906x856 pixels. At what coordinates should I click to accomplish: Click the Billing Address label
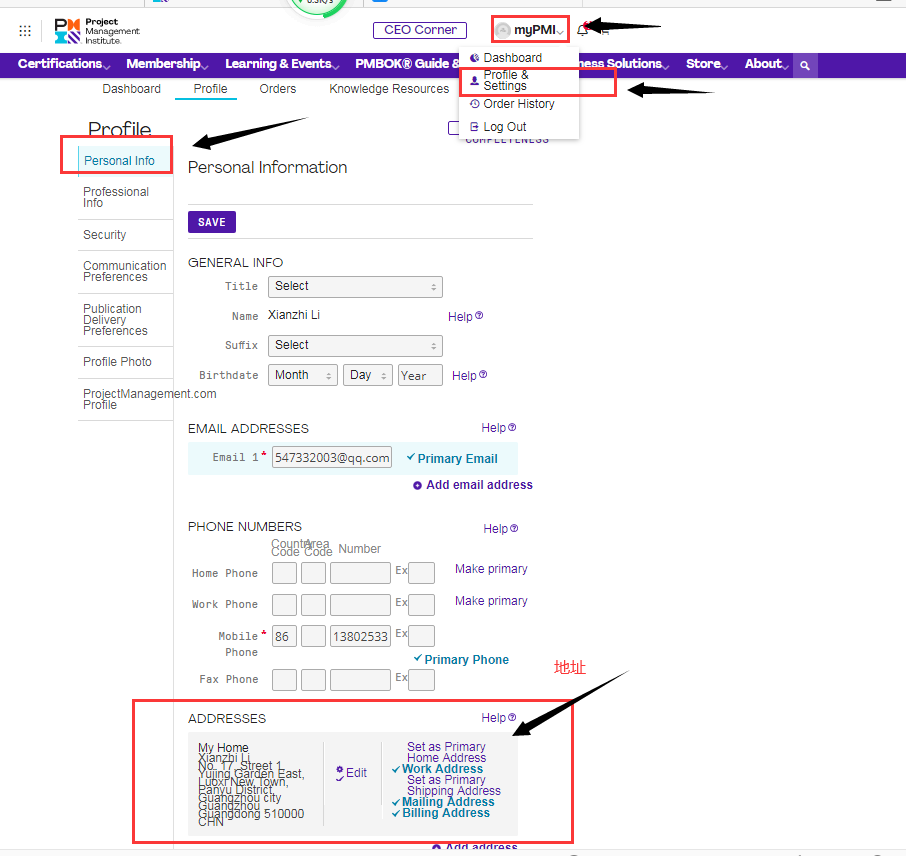tap(445, 813)
